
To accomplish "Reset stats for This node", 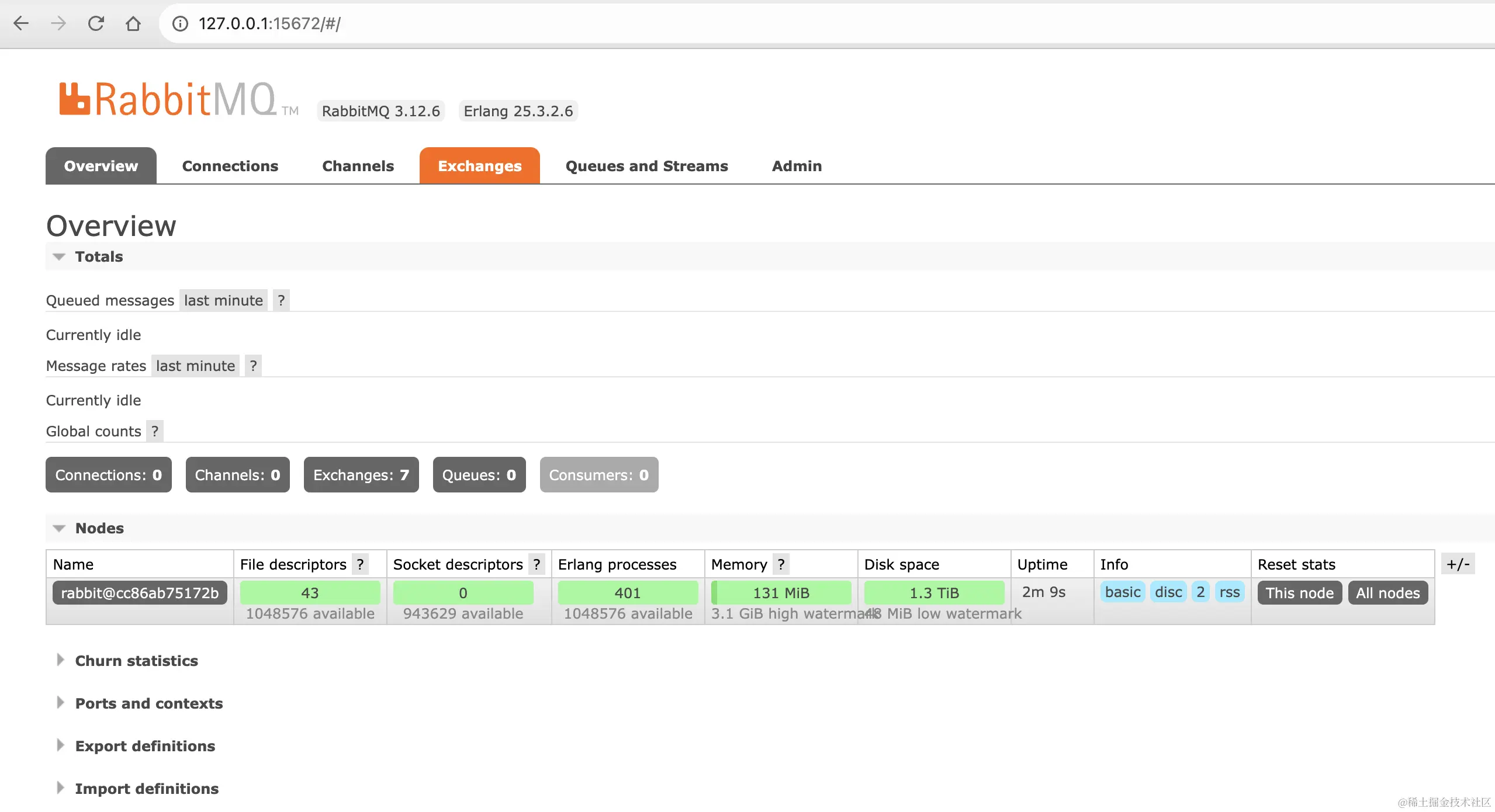I will click(x=1299, y=593).
